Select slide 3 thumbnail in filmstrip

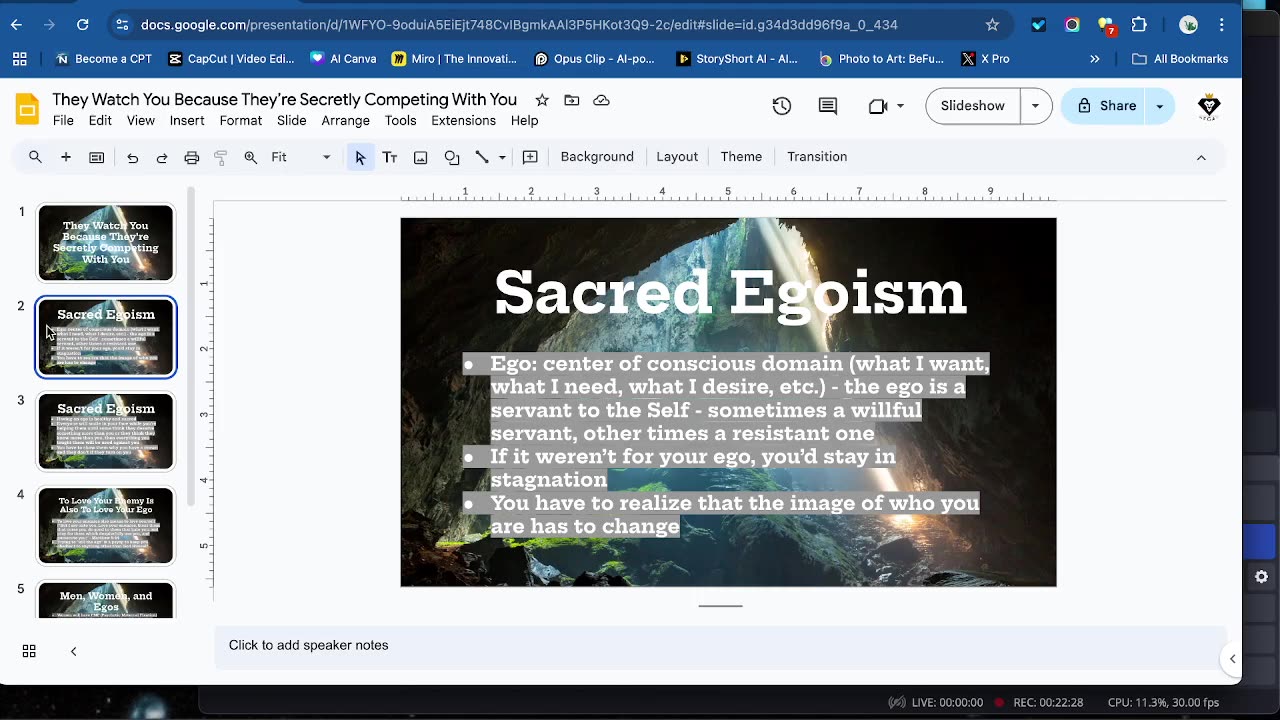(x=106, y=431)
